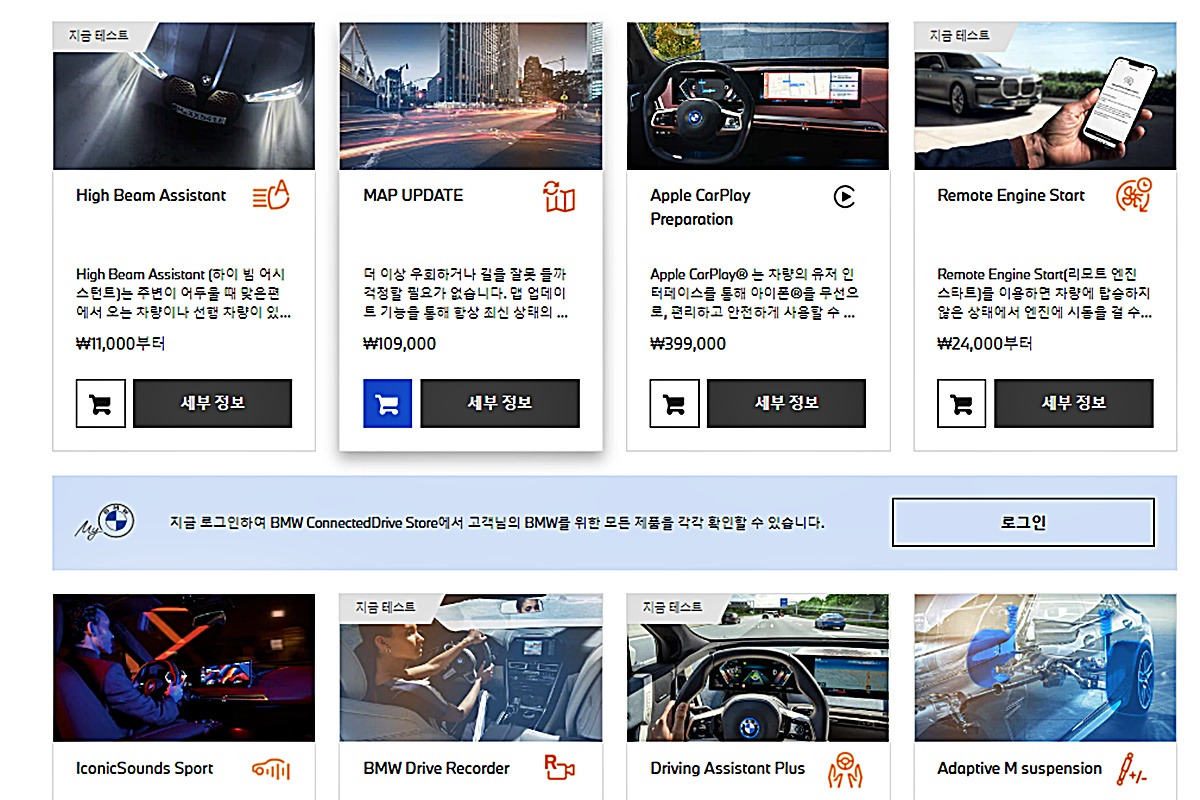Image resolution: width=1200 pixels, height=800 pixels.
Task: Open 세부 정보 for MAP UPDATE
Action: 500,403
